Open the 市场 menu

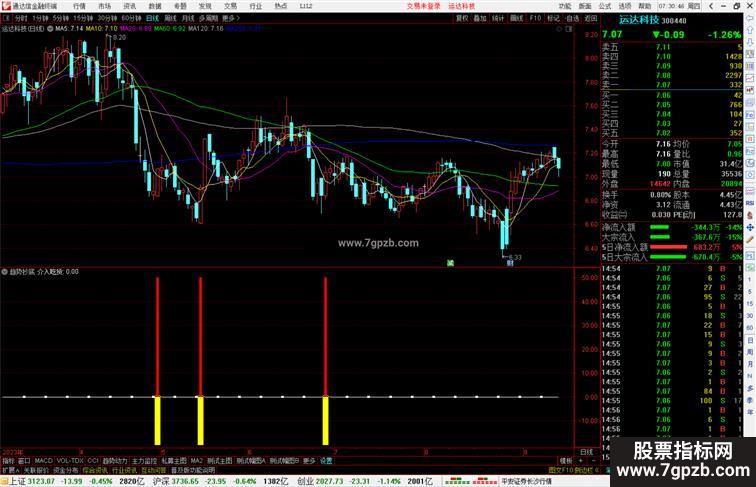click(x=104, y=6)
